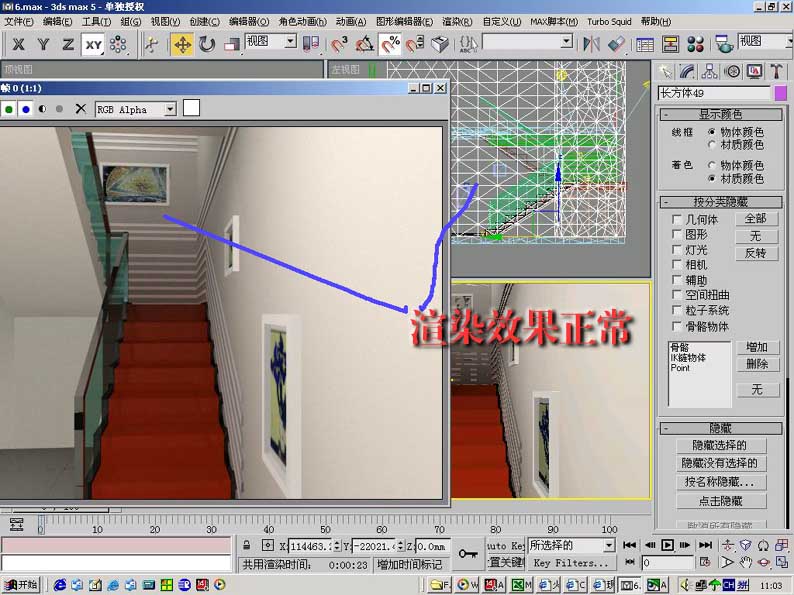794x595 pixels.
Task: Click the 反转 category button
Action: click(756, 253)
